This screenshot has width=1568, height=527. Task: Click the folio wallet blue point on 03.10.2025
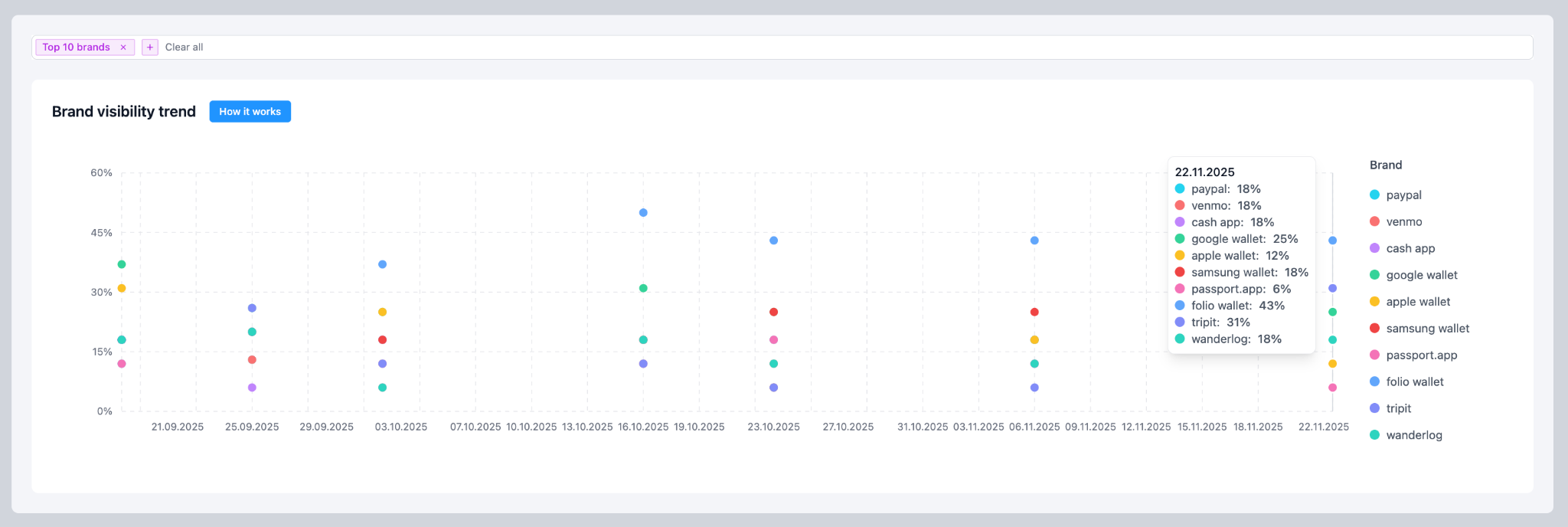point(383,264)
